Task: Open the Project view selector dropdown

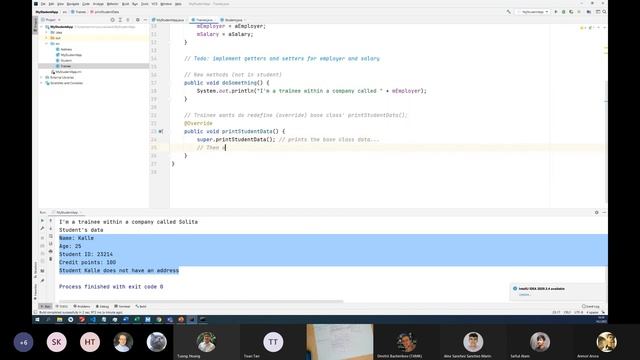Action: [x=51, y=20]
